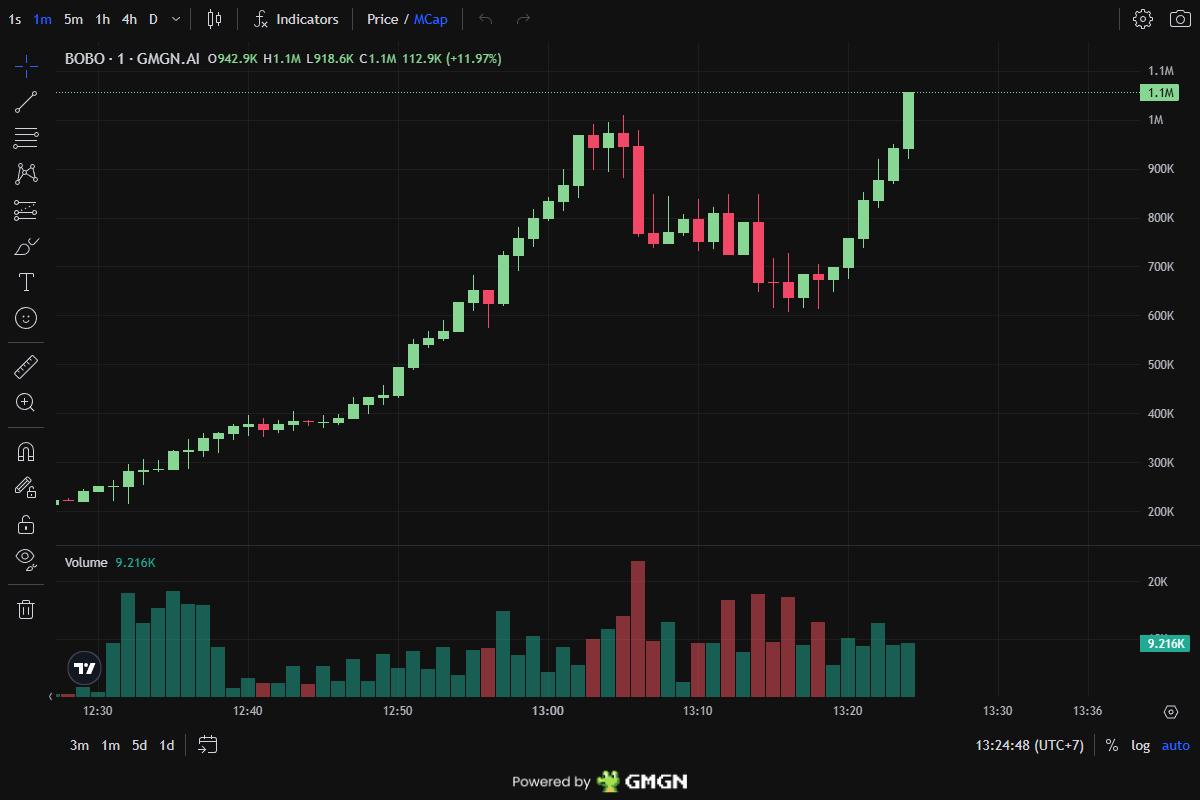This screenshot has width=1200, height=800.
Task: Click the 1.1M current price label
Action: (1159, 93)
